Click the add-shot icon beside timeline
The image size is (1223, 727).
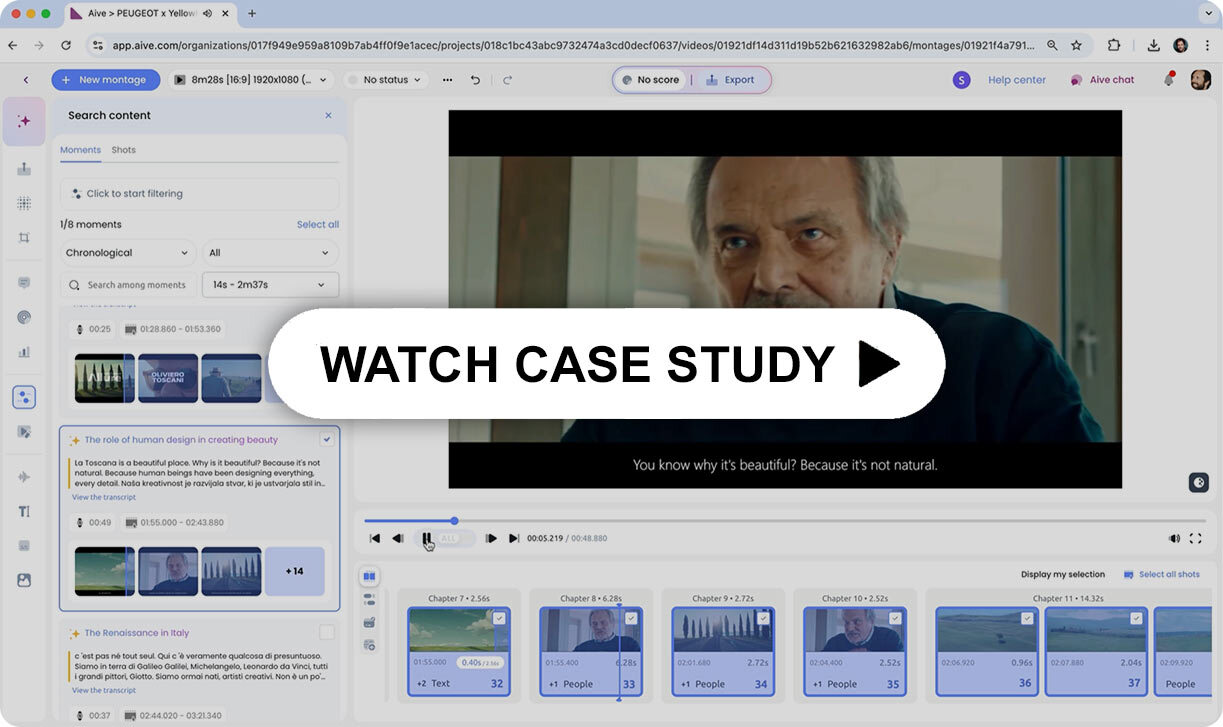(x=370, y=645)
